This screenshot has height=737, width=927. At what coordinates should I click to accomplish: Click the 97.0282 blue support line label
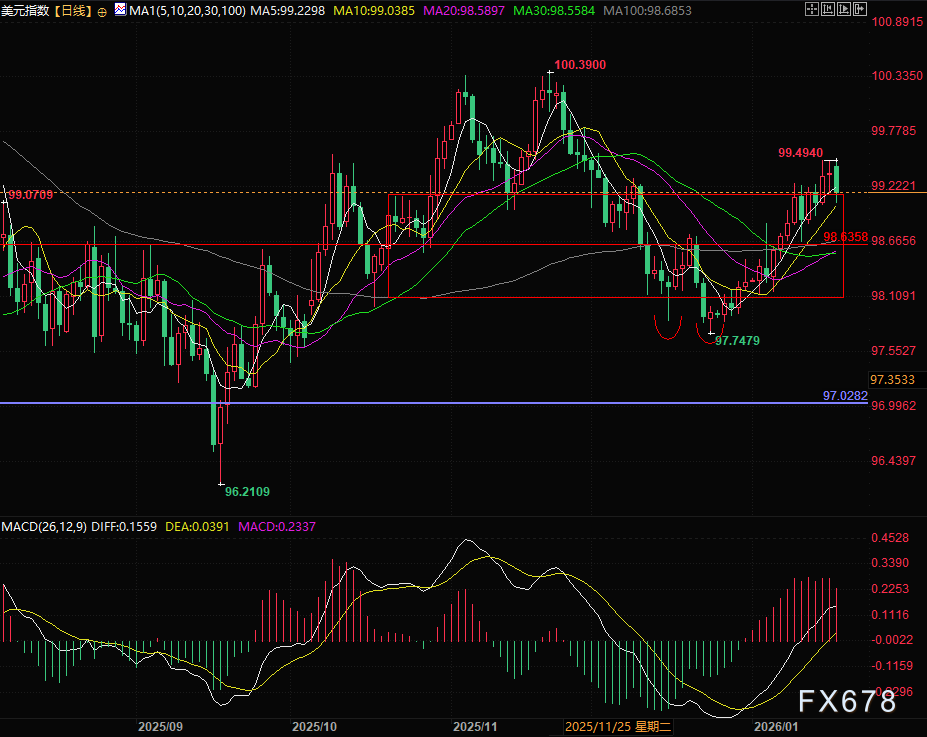pyautogui.click(x=845, y=396)
